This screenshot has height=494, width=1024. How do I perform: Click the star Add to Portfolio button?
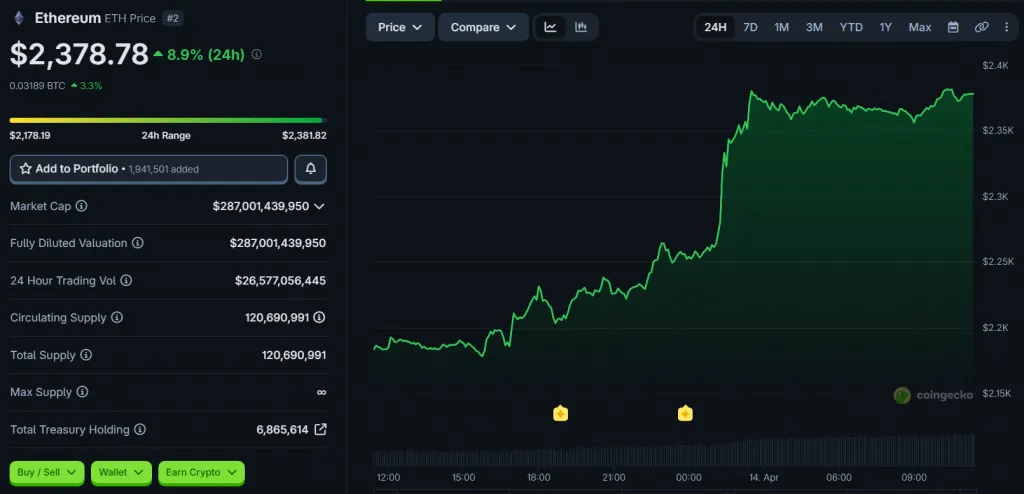tap(148, 169)
